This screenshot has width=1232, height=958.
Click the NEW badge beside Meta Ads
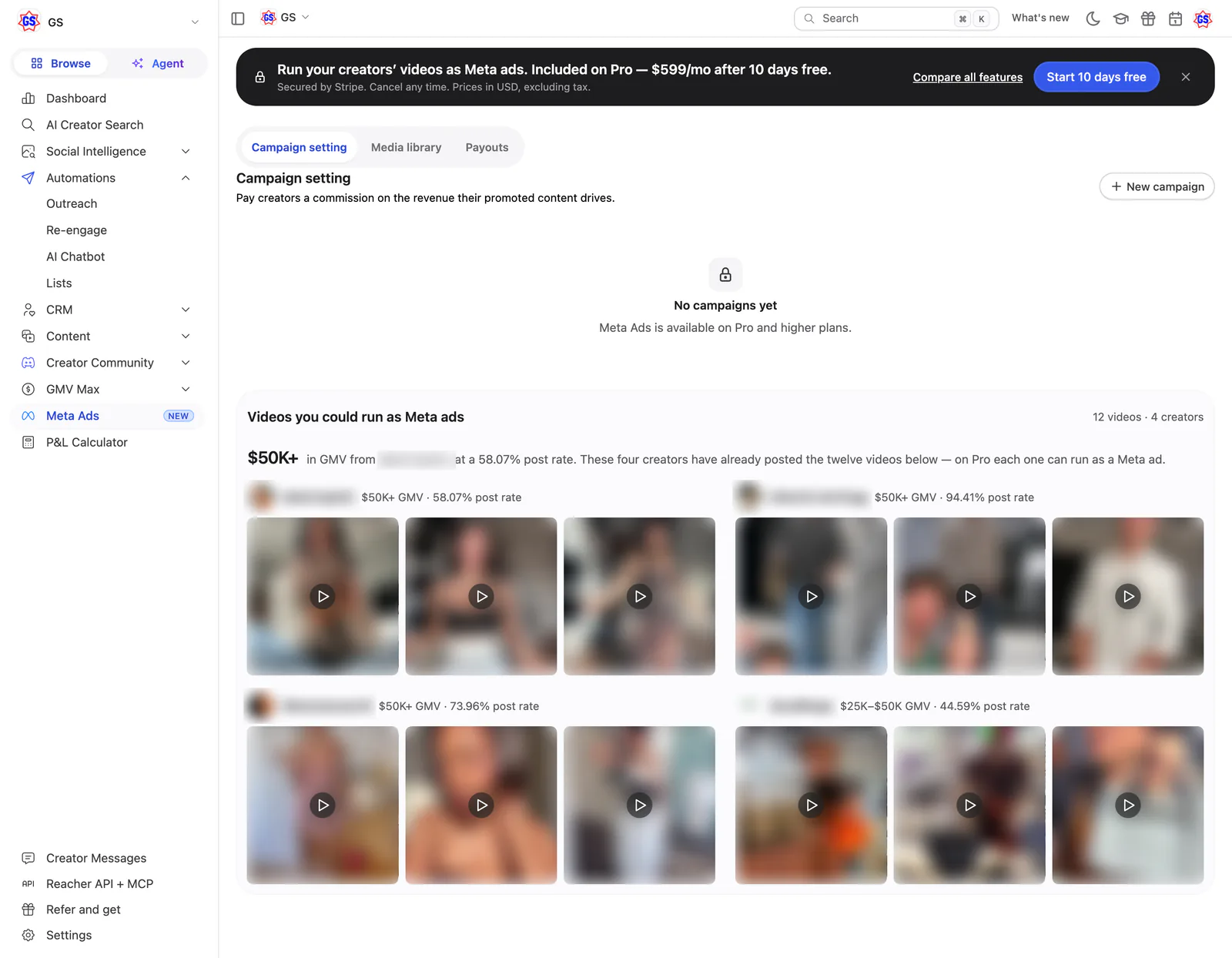179,416
